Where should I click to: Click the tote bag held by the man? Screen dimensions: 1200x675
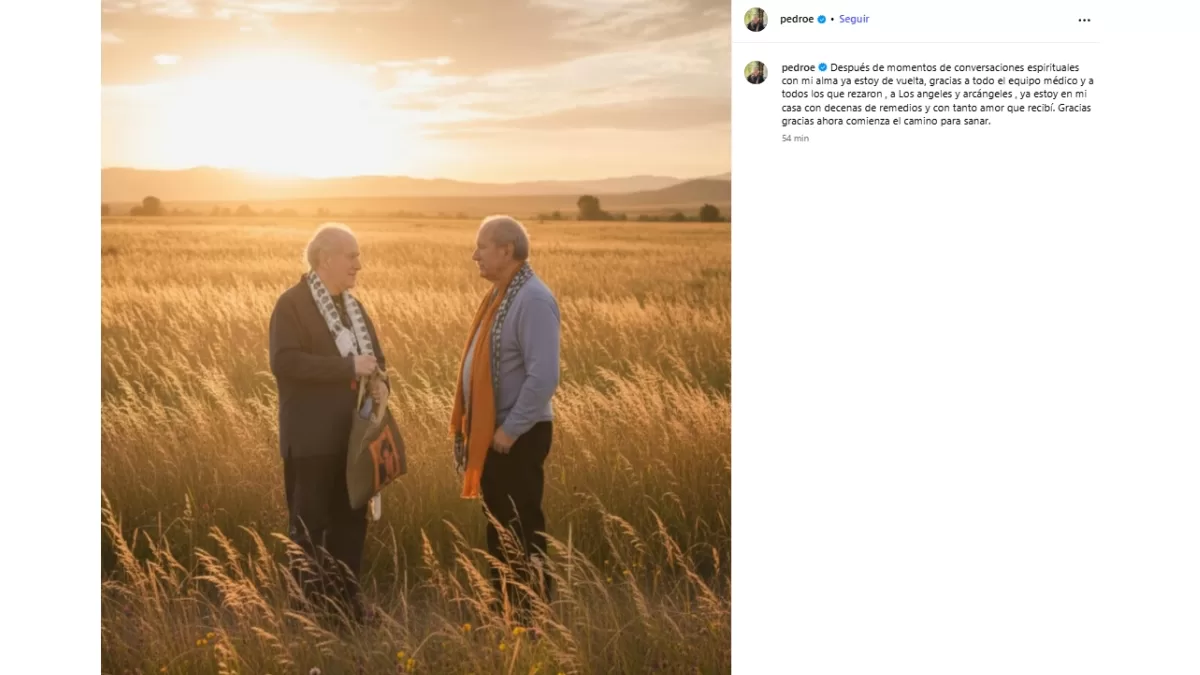[x=375, y=445]
